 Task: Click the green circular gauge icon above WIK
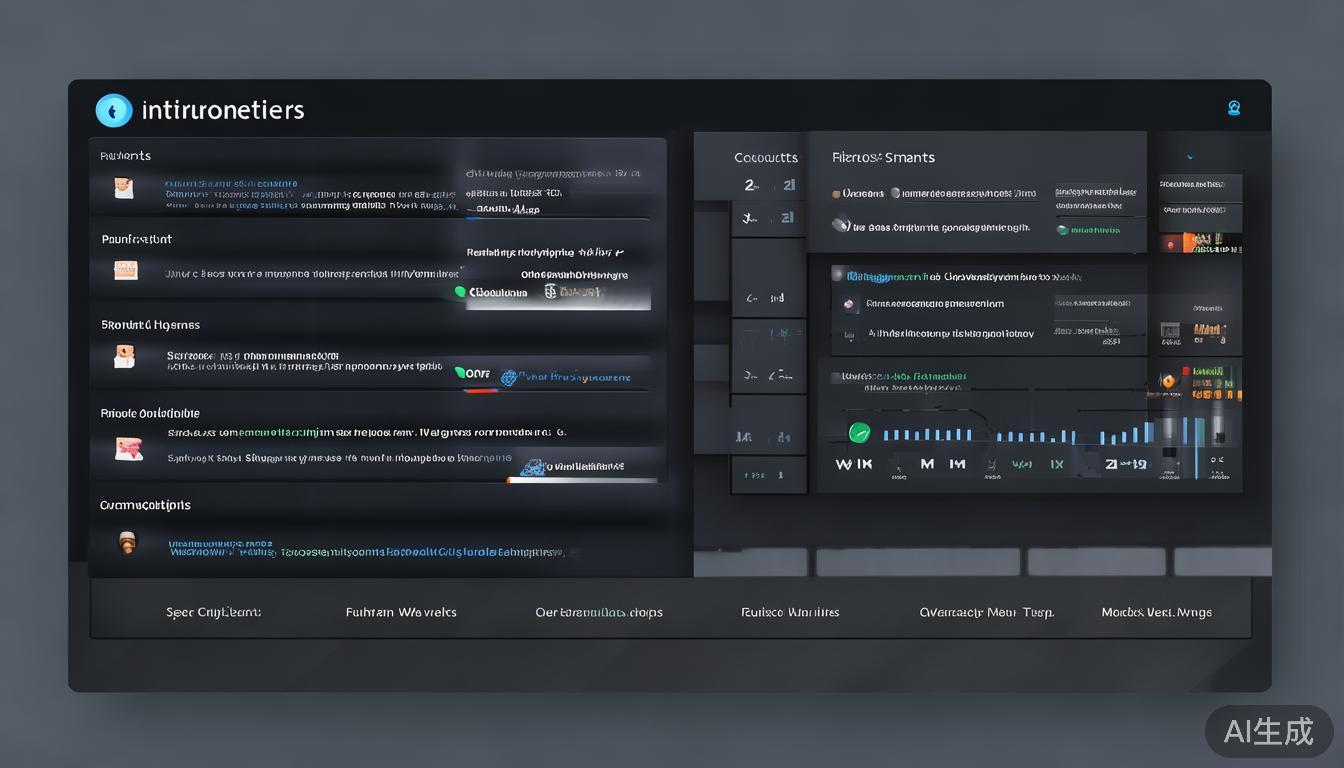point(859,433)
